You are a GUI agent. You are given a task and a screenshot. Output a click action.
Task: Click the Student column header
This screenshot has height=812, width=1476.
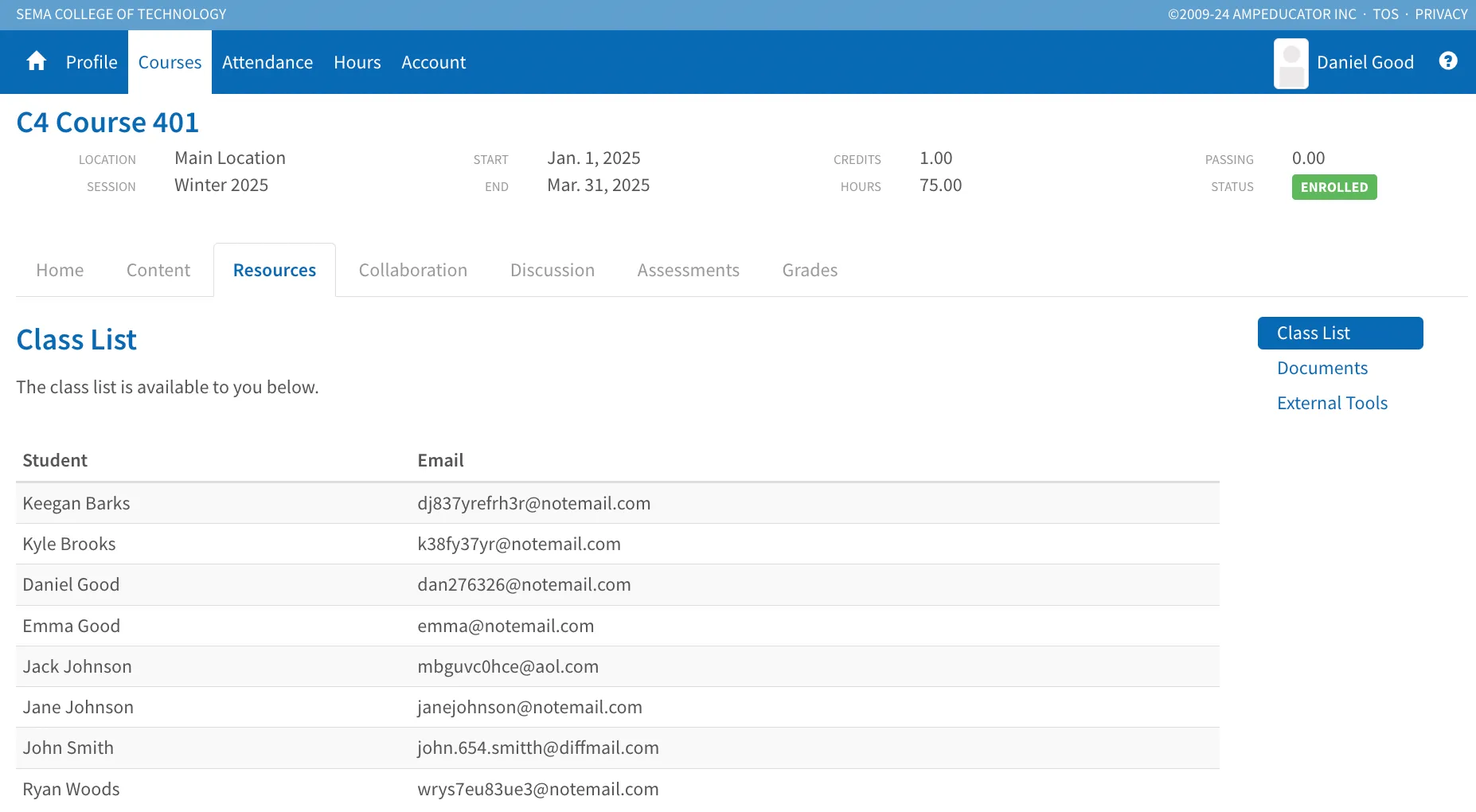55,460
